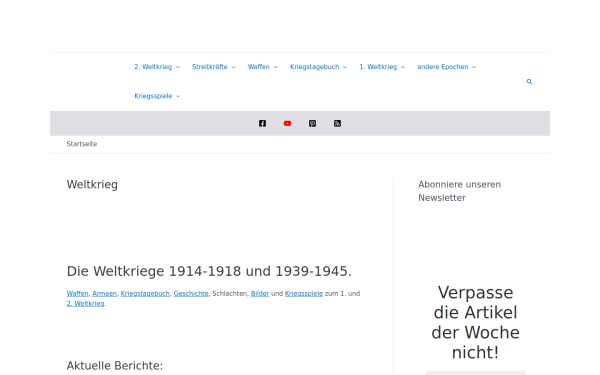
Task: Select the Die Weltkriege 1914-1918 heading
Action: click(x=209, y=271)
